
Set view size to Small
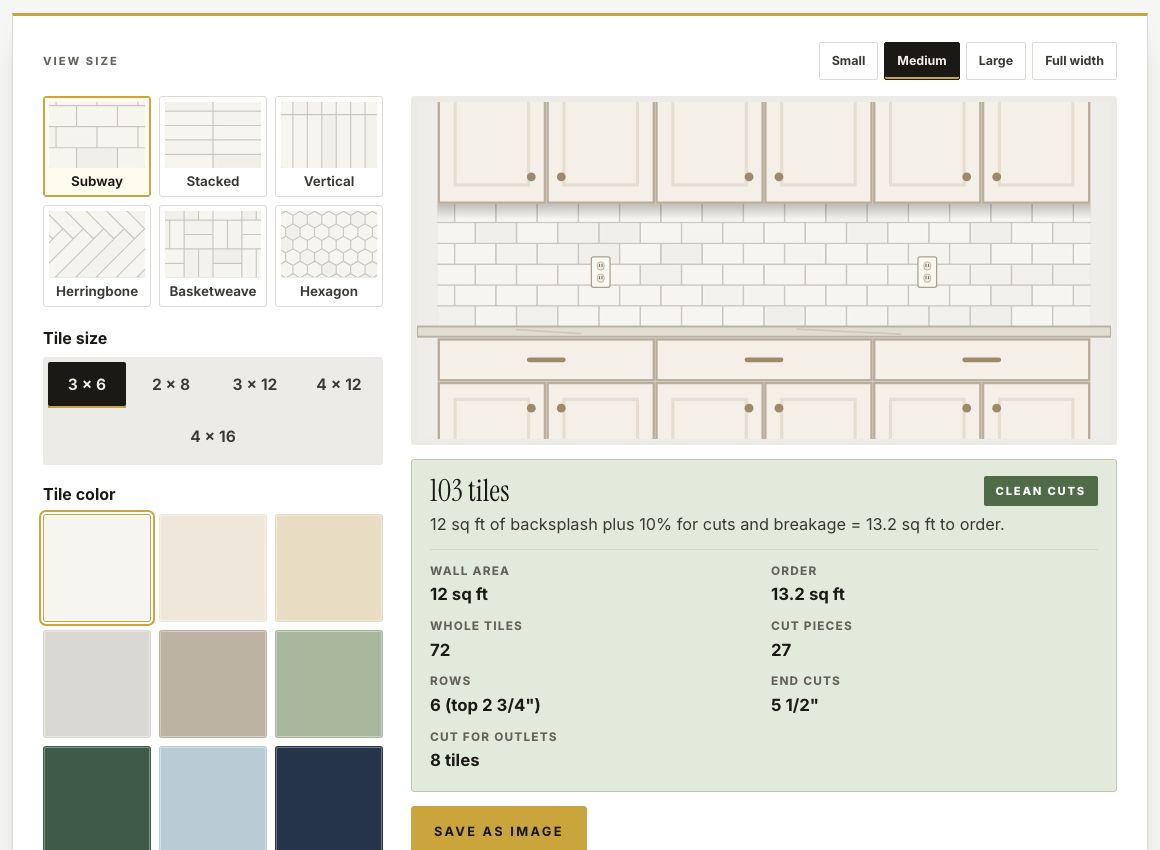coord(848,61)
